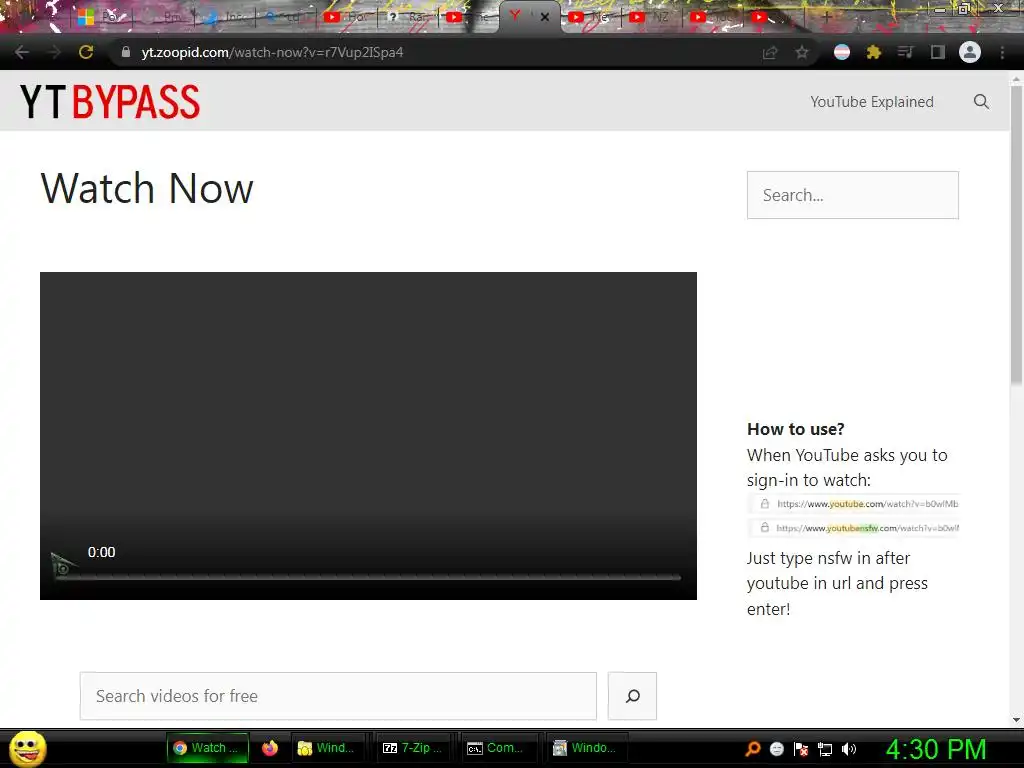The image size is (1024, 768).
Task: Open the Chrome profile avatar
Action: click(970, 52)
